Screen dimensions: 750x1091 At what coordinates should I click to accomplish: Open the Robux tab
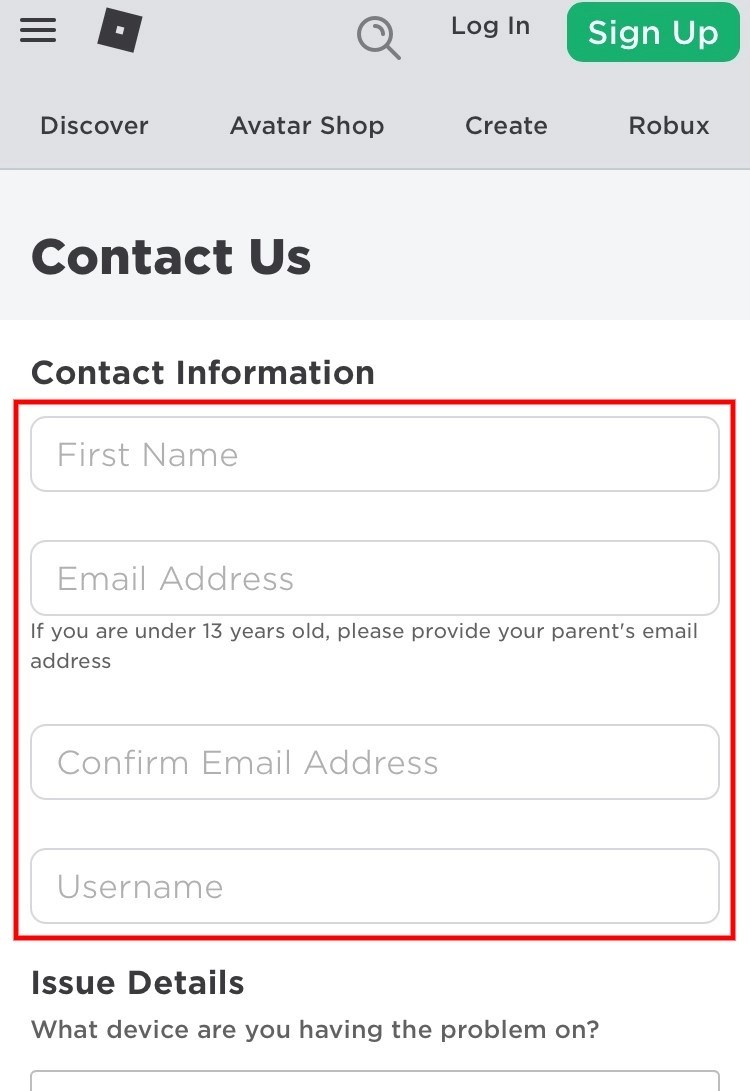click(669, 126)
